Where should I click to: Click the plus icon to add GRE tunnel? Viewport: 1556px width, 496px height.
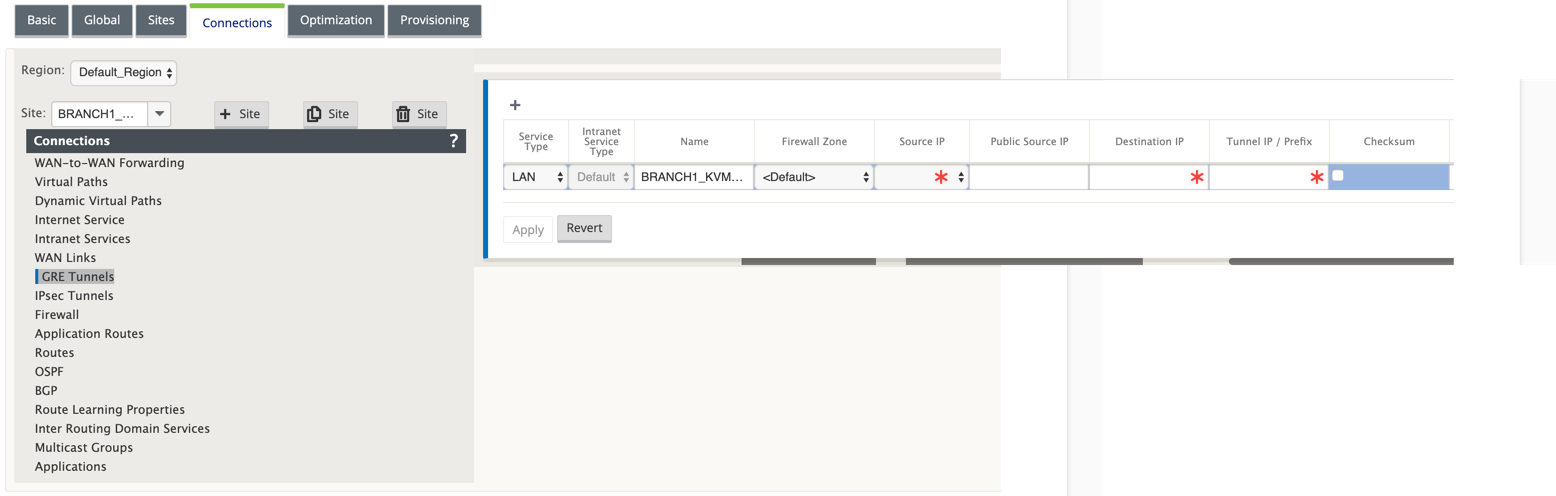click(x=515, y=104)
